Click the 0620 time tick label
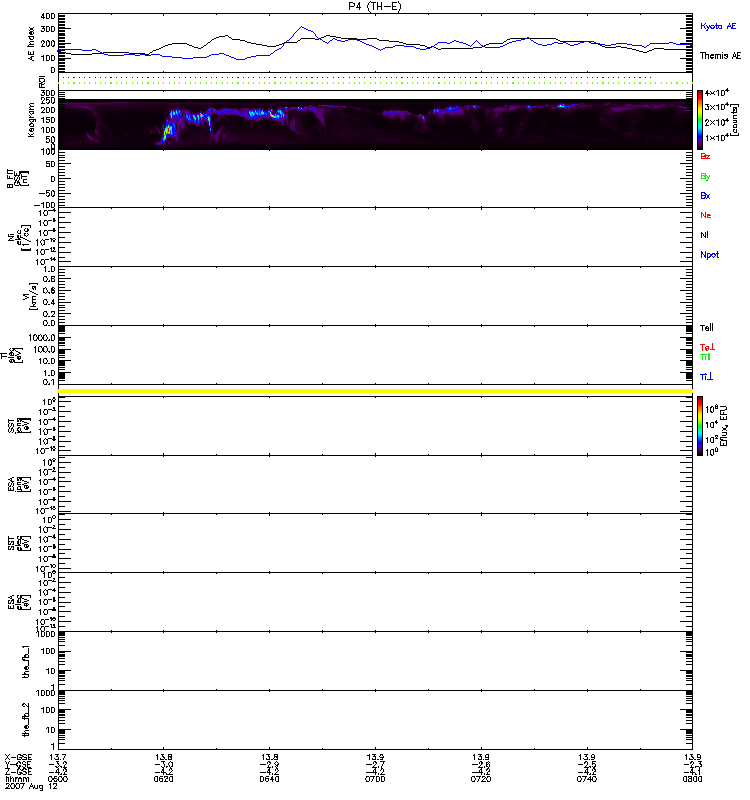 pyautogui.click(x=163, y=779)
